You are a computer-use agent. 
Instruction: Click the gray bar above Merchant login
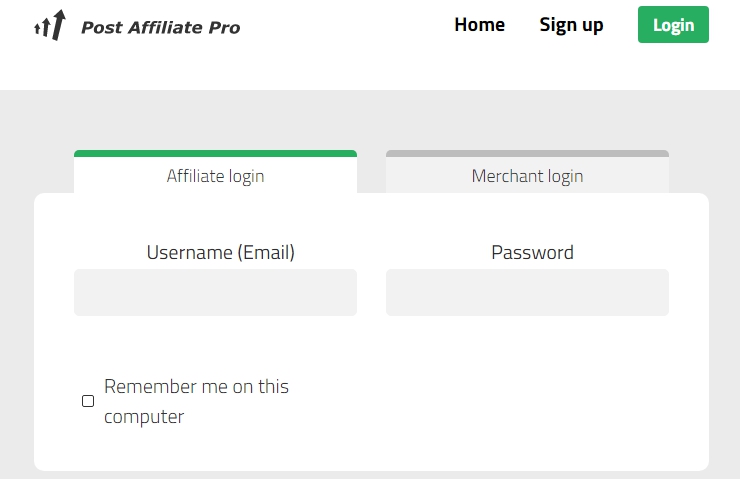click(x=527, y=154)
